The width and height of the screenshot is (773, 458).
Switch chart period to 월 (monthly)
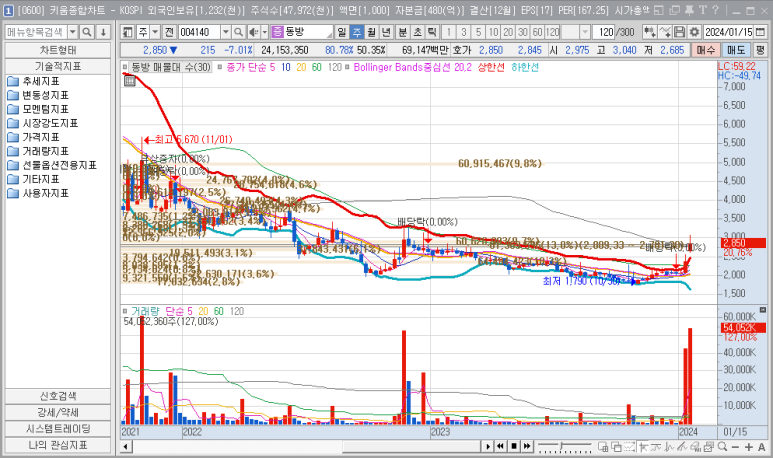tap(371, 33)
